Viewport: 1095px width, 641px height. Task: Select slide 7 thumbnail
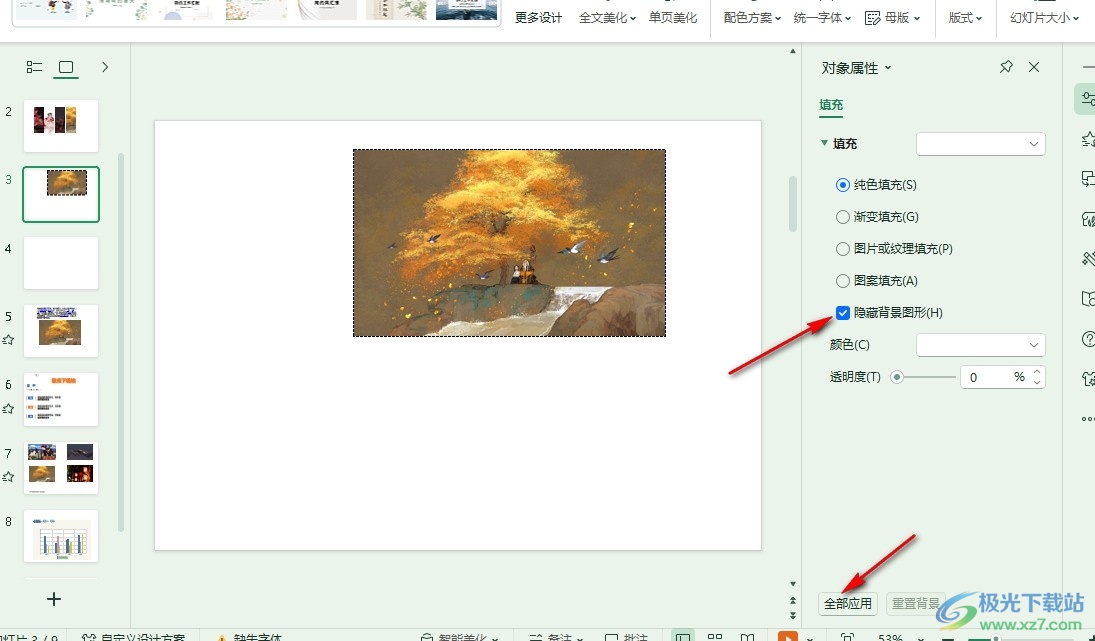pos(61,468)
